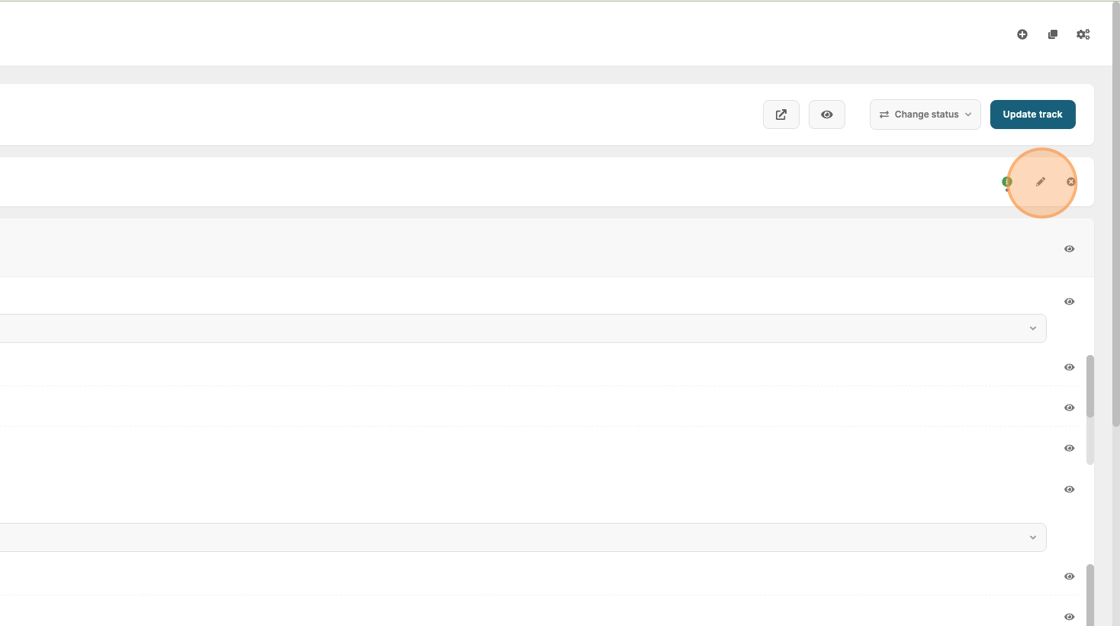
Task: Toggle the eye icon directly below the first dropdown
Action: point(1069,368)
